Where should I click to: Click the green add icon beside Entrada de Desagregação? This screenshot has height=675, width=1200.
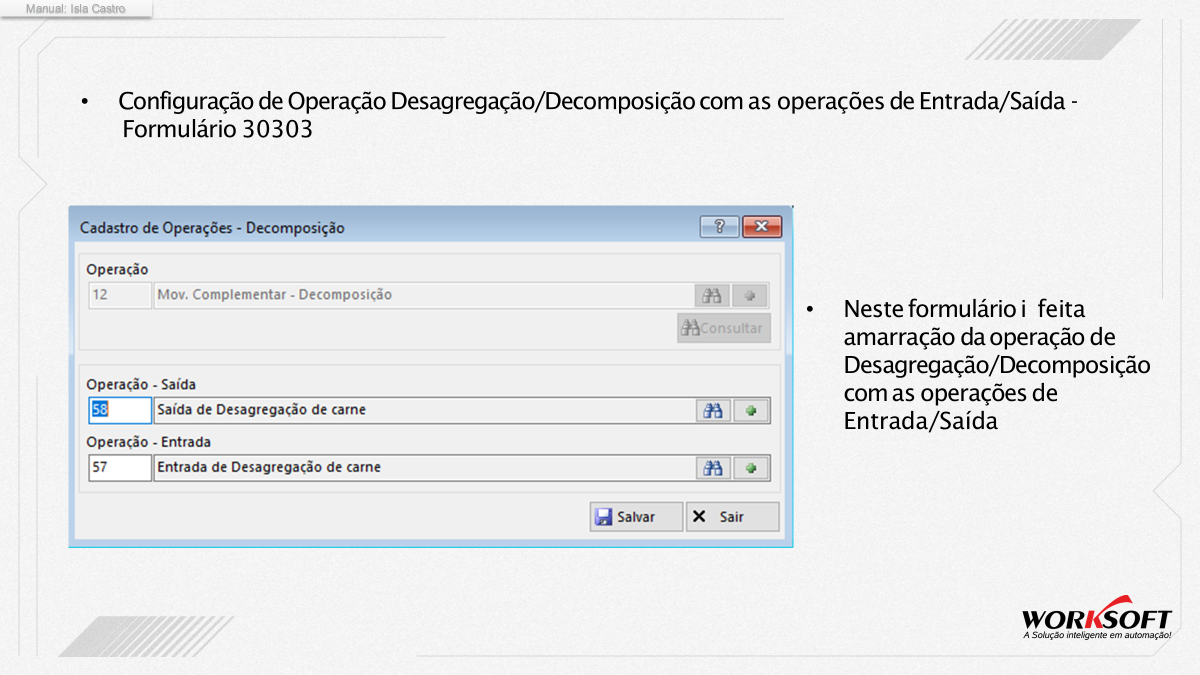(750, 468)
